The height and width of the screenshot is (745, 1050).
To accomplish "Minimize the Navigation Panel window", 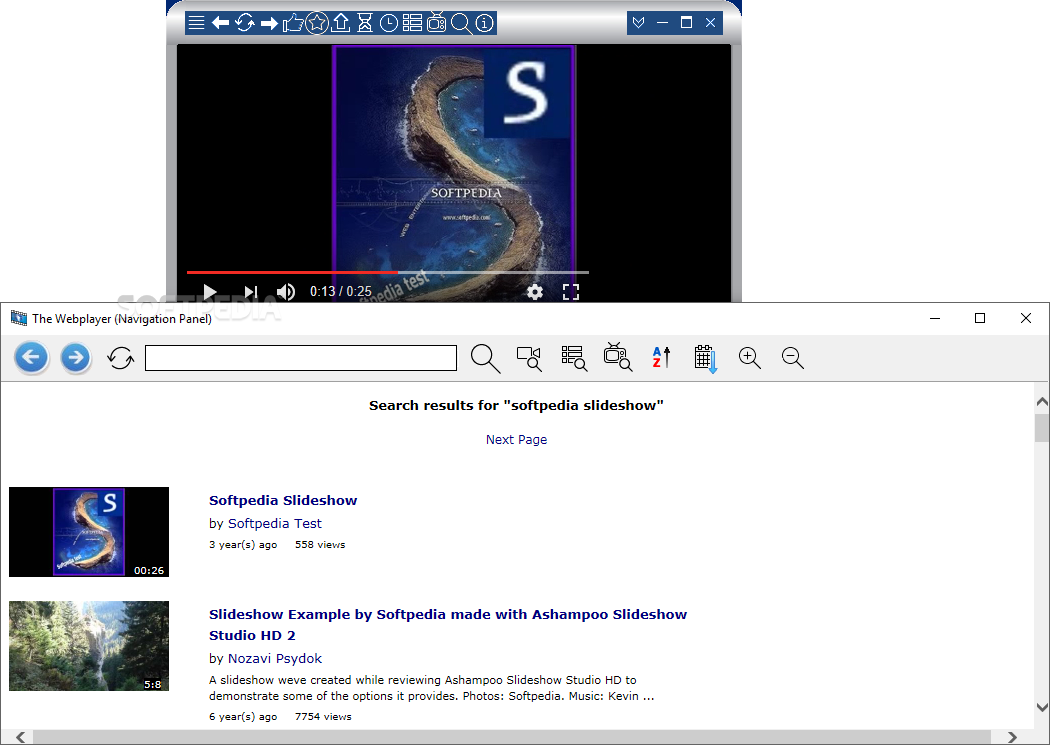I will (x=935, y=319).
